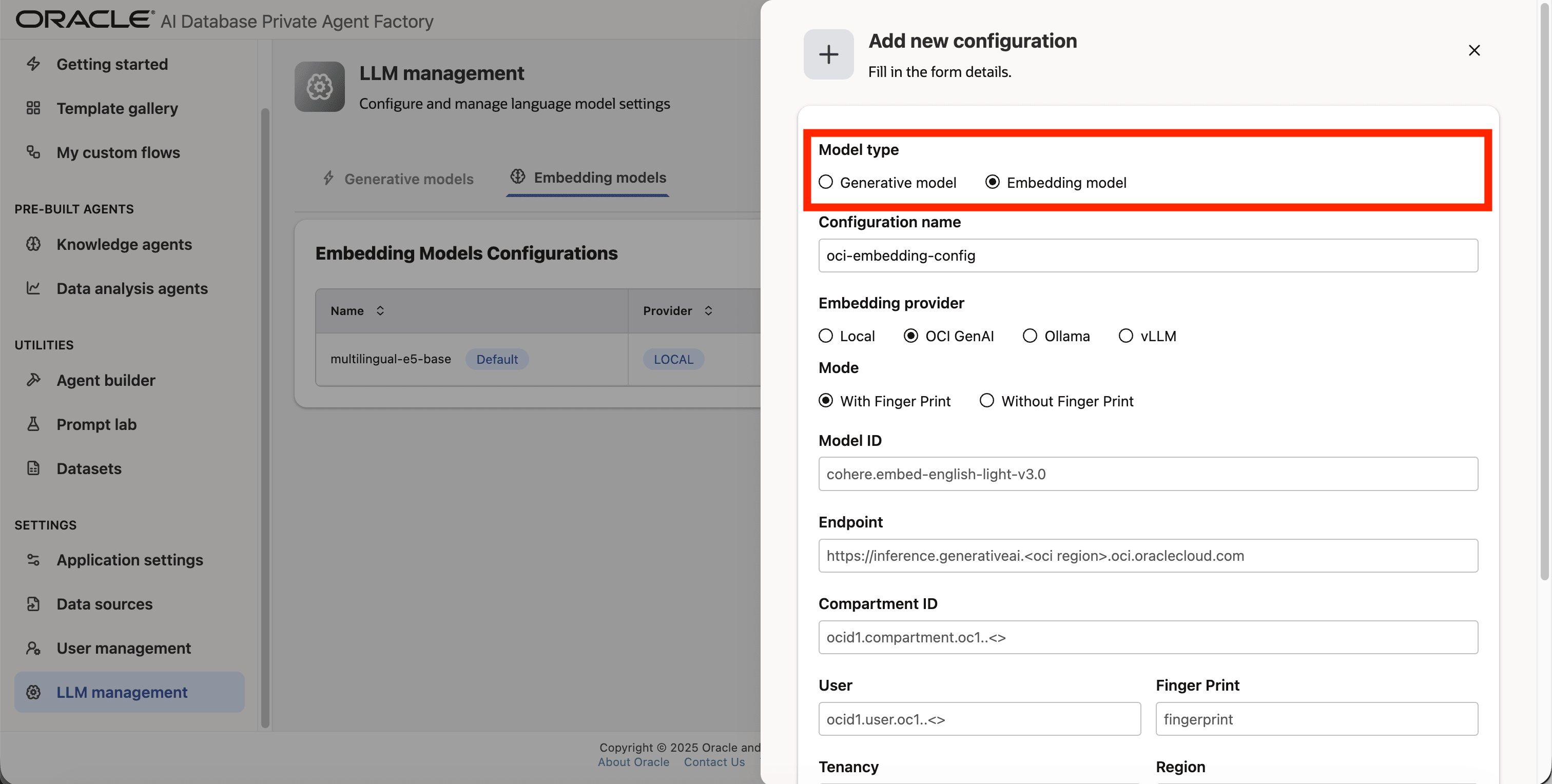Click into the Configuration name field
The image size is (1552, 784).
(x=1147, y=256)
